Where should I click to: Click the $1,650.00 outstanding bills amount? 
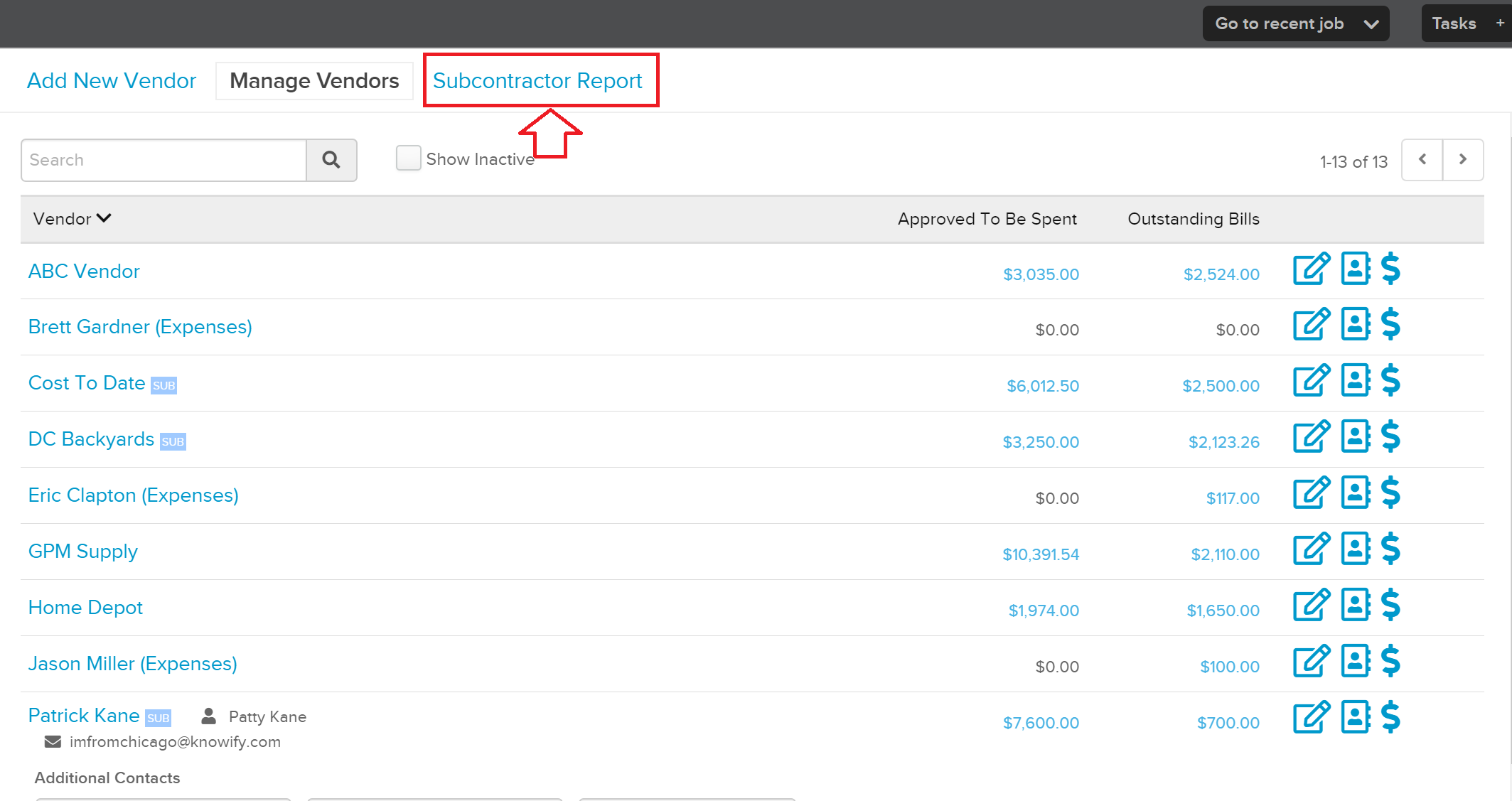coord(1223,611)
